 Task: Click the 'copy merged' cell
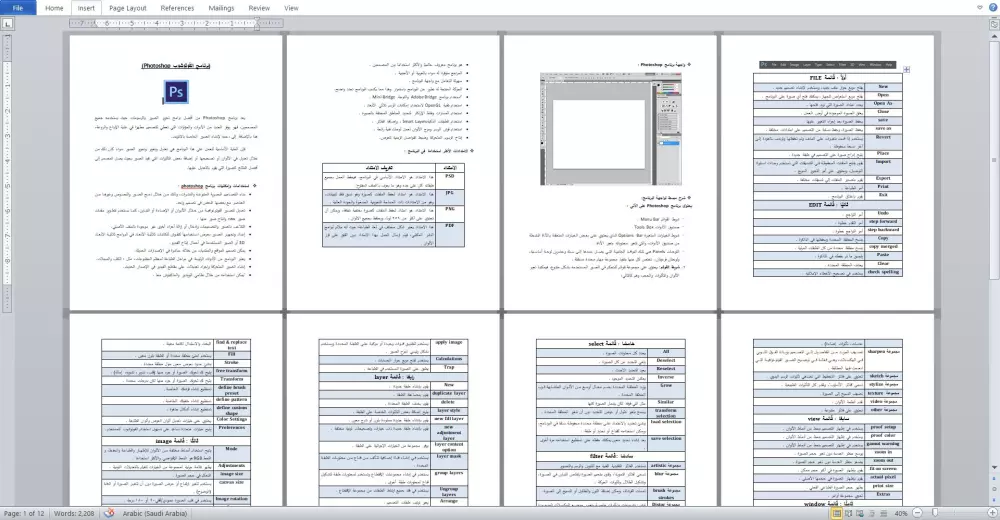tap(883, 246)
